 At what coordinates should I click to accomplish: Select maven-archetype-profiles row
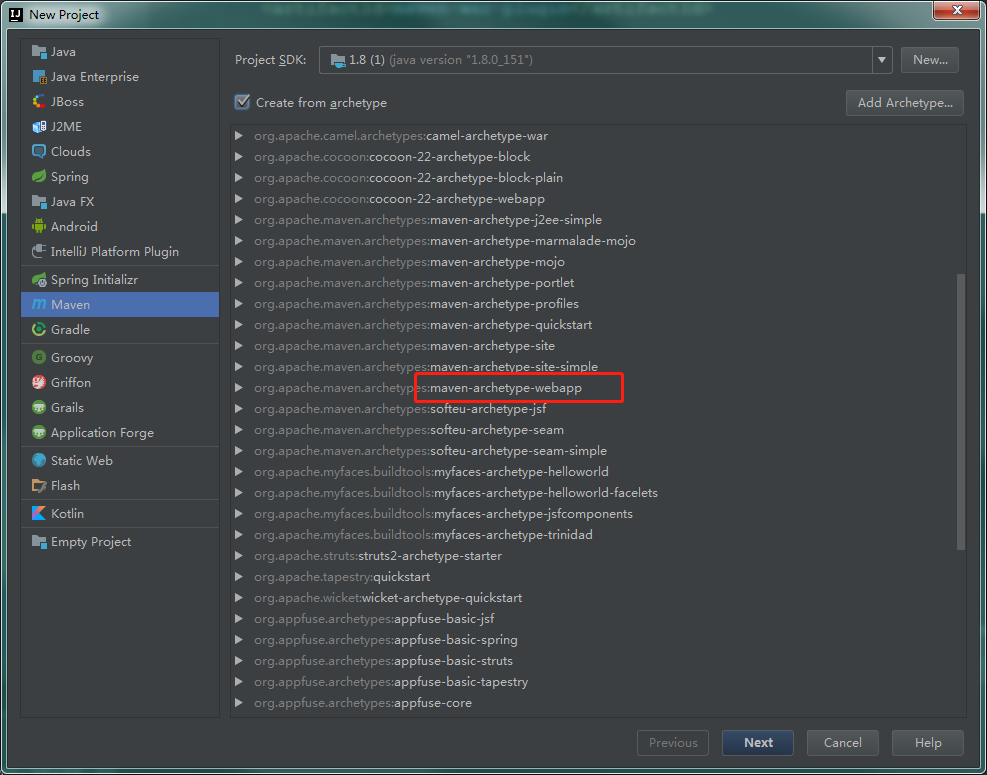pos(416,303)
